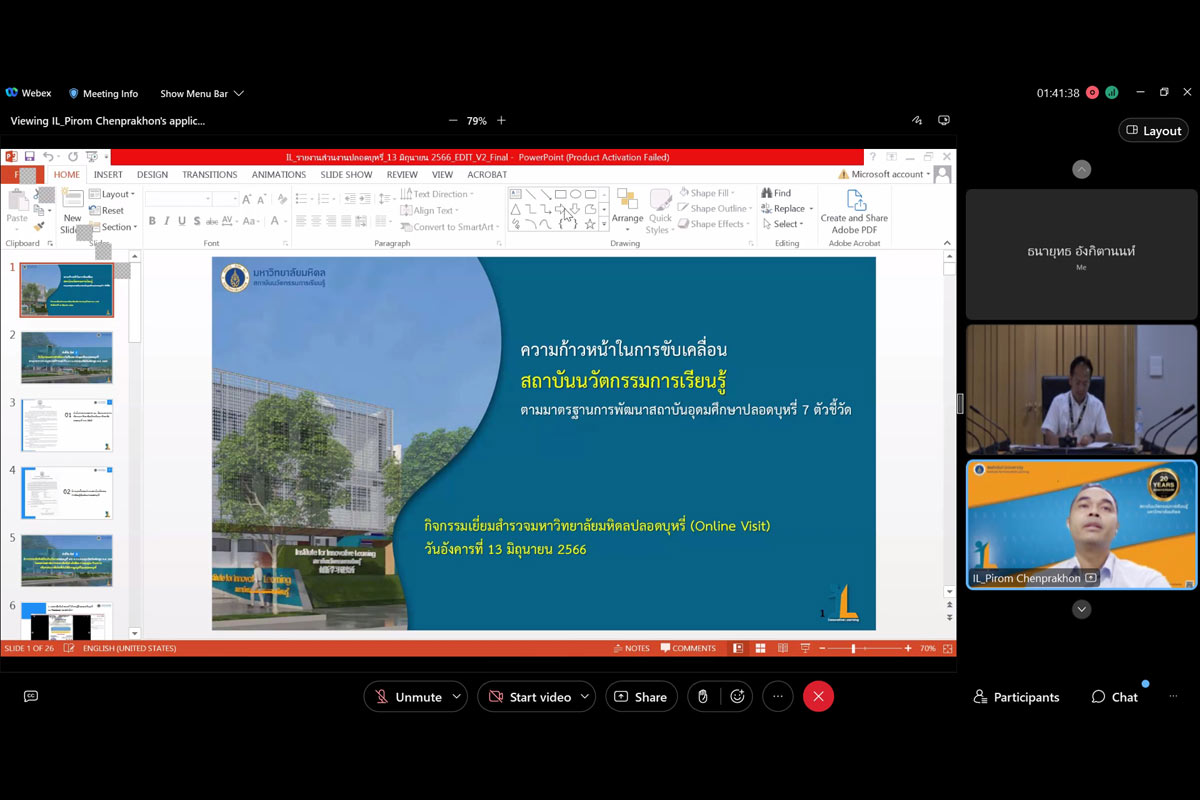Screen dimensions: 1200x800
Task: Toggle the Participants panel
Action: (1016, 697)
